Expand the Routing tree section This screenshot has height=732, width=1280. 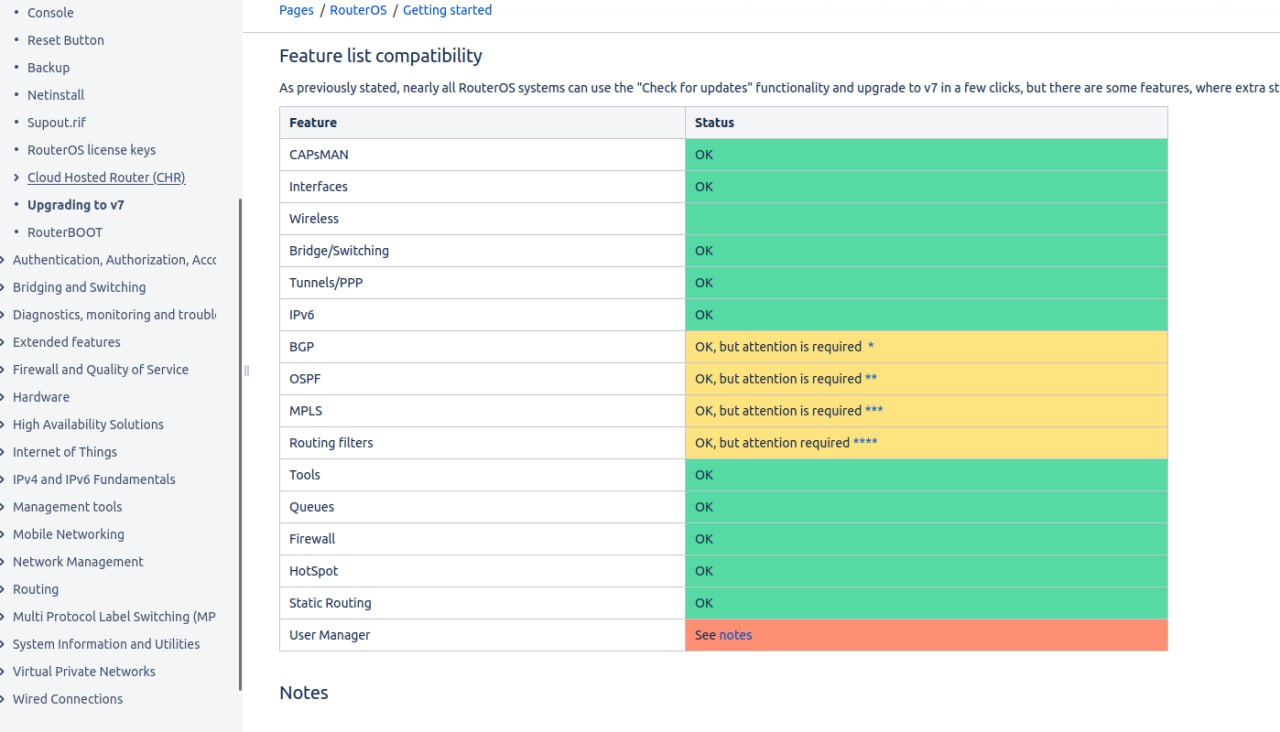coord(3,589)
